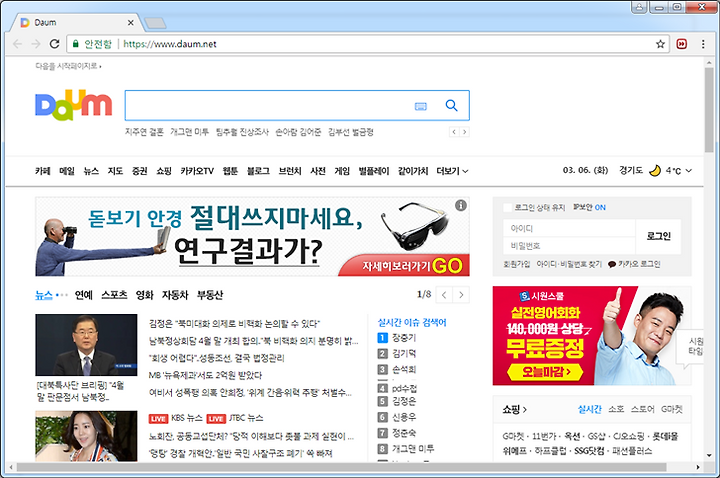This screenshot has height=478, width=720.
Task: Bookmark this page with the star icon
Action: coord(660,44)
